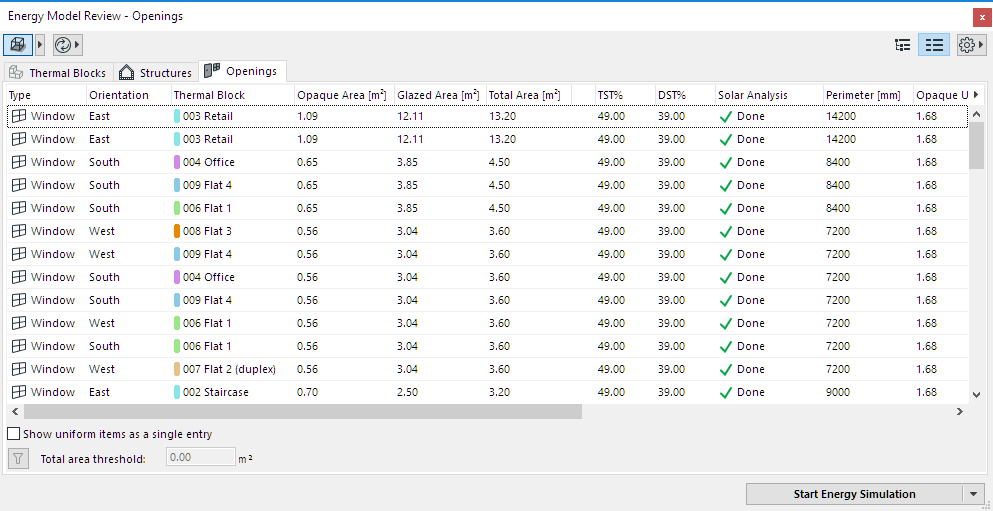Sort by the Type column header
This screenshot has height=511, width=993.
coord(46,95)
